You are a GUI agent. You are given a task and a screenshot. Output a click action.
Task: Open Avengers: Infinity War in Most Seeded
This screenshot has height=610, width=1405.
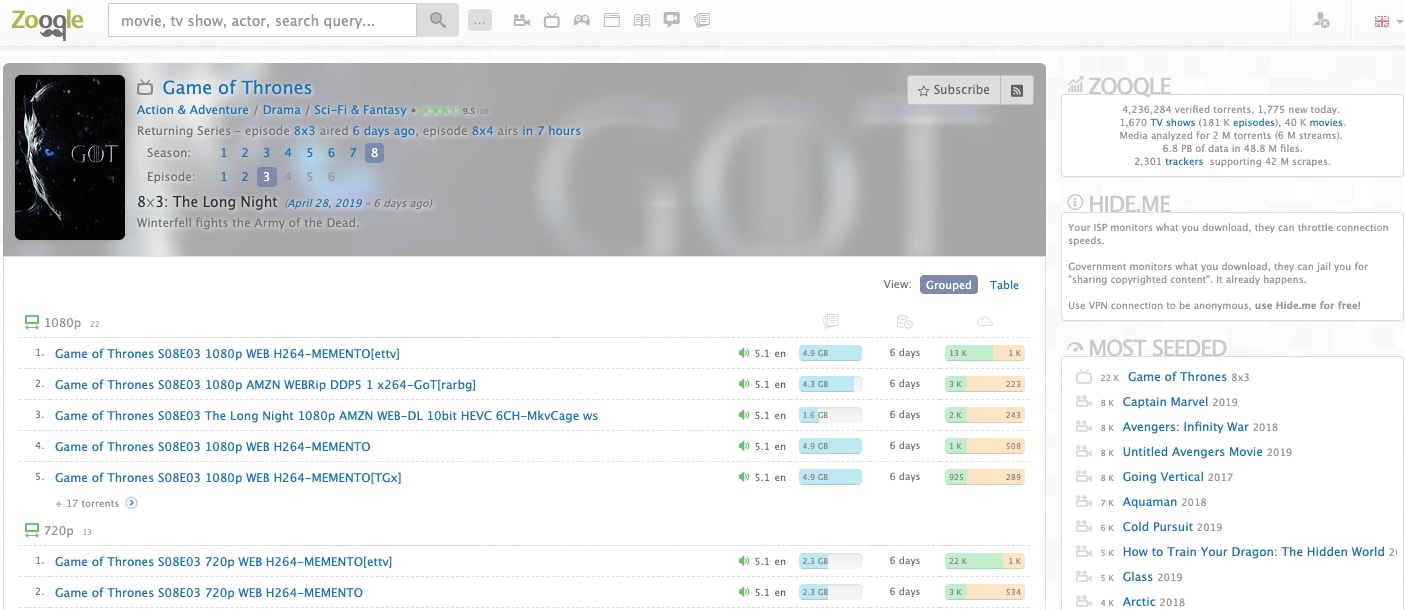(1185, 427)
